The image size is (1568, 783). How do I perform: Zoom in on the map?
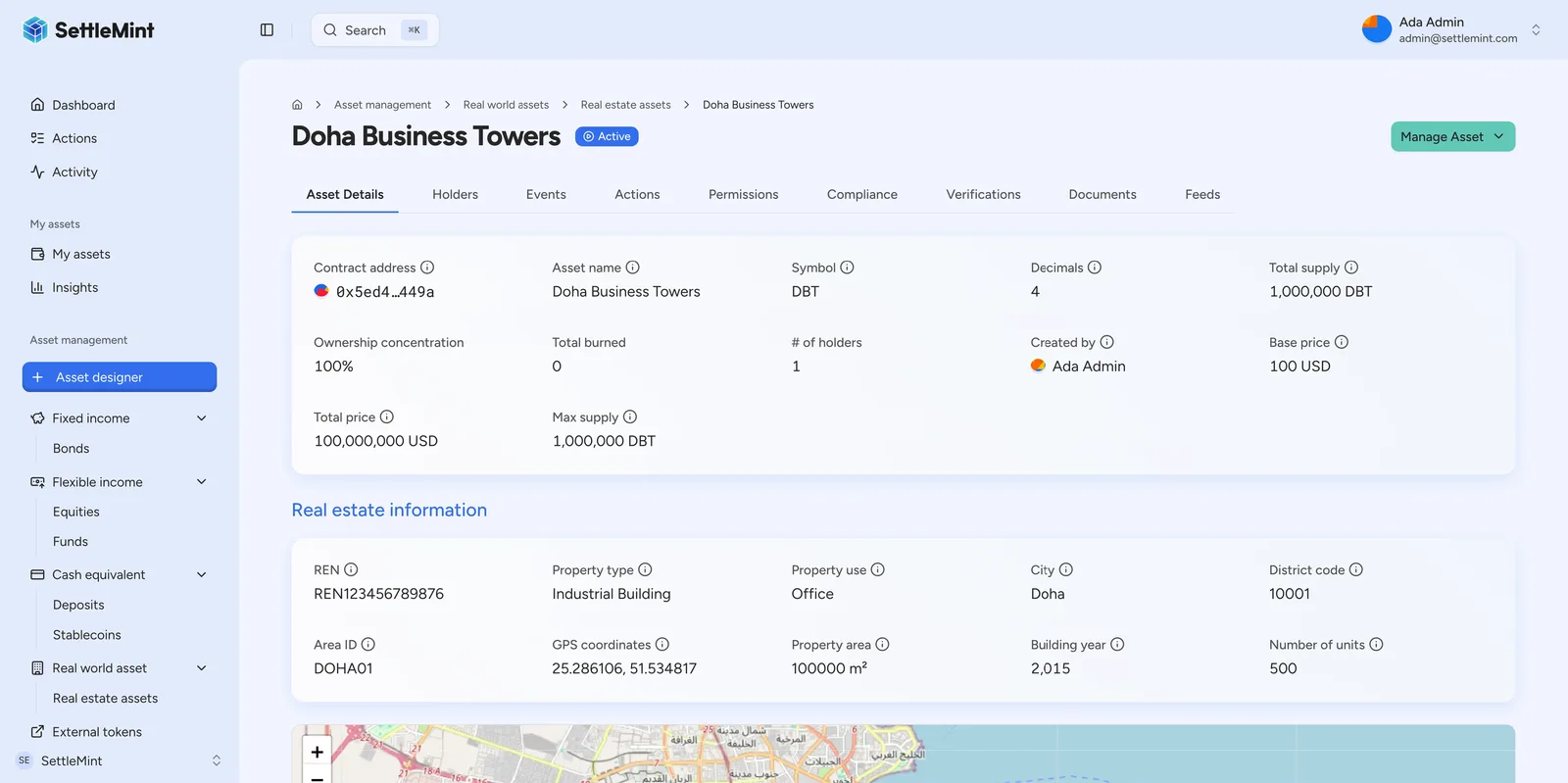point(317,752)
